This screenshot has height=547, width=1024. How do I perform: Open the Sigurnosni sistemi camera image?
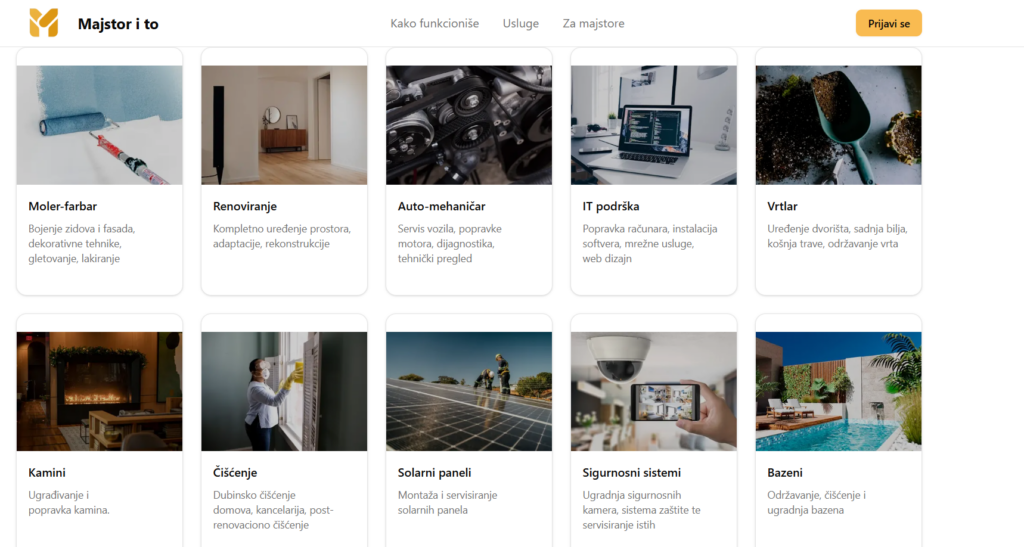[x=653, y=391]
